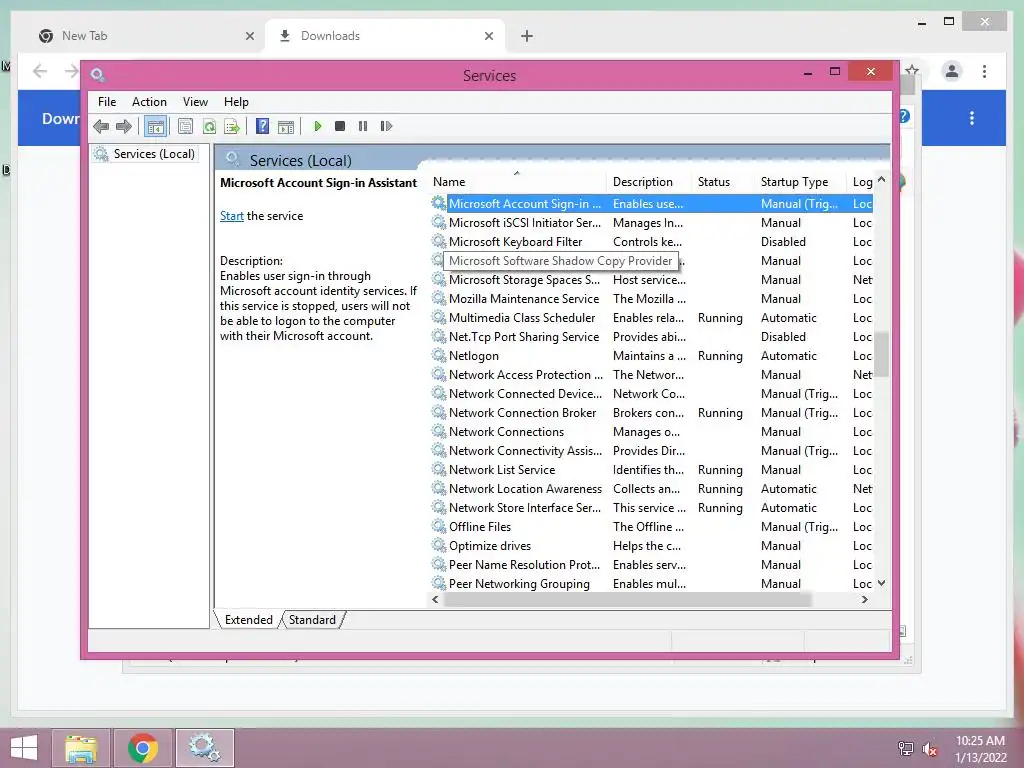The height and width of the screenshot is (768, 1024).
Task: Toggle the Show/Hide Action Pane icon
Action: (x=286, y=126)
